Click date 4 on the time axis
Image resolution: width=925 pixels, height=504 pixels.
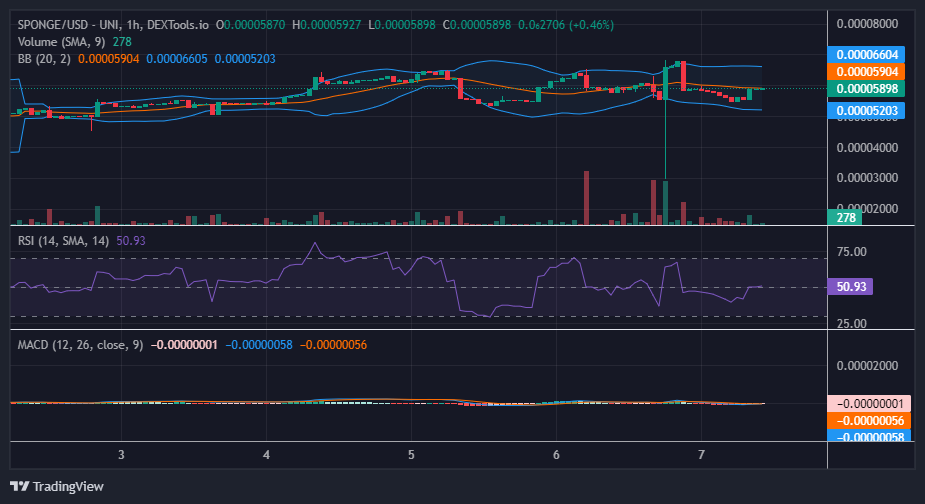coord(266,455)
